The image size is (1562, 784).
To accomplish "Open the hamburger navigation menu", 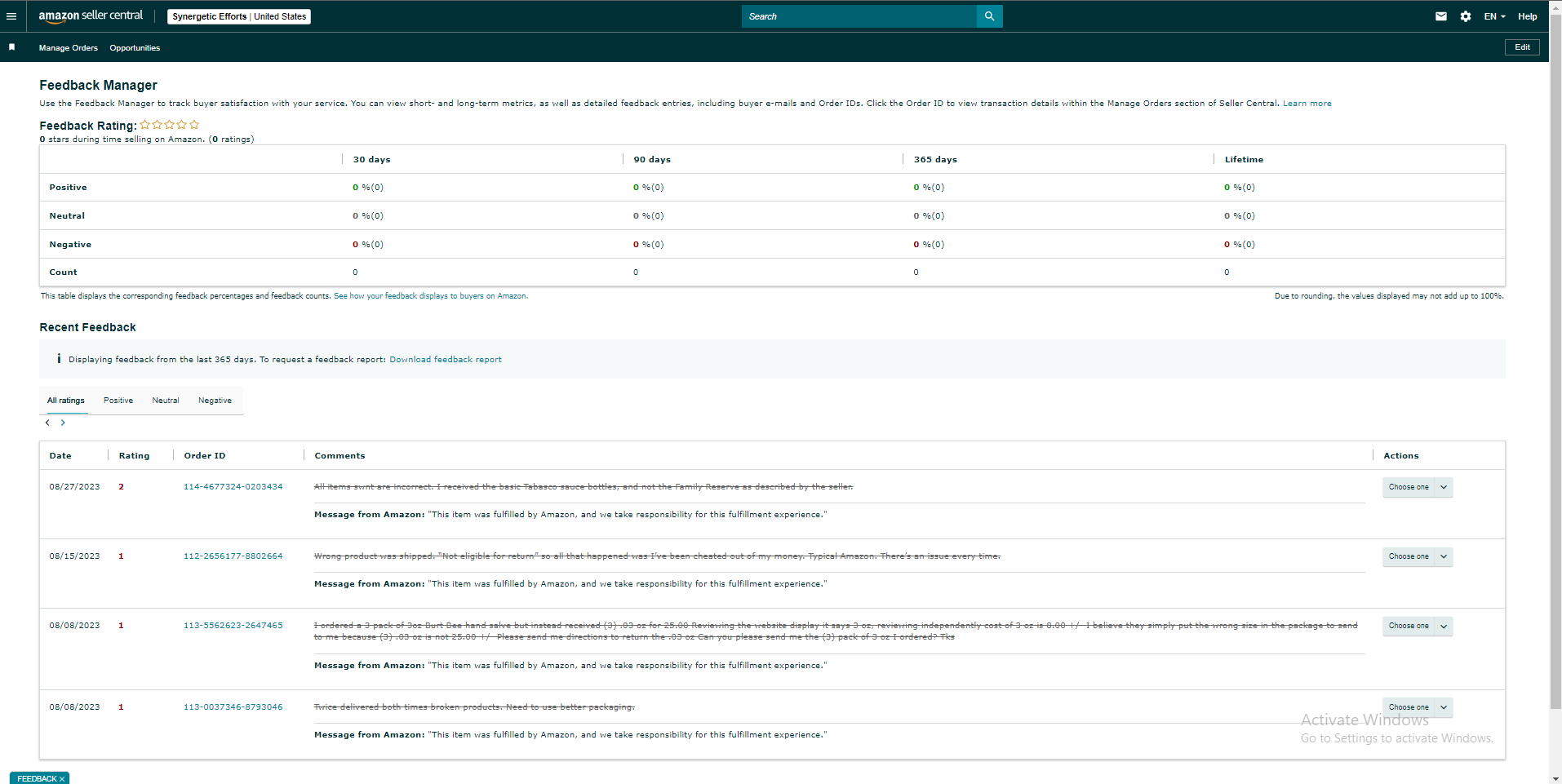I will 11,16.
